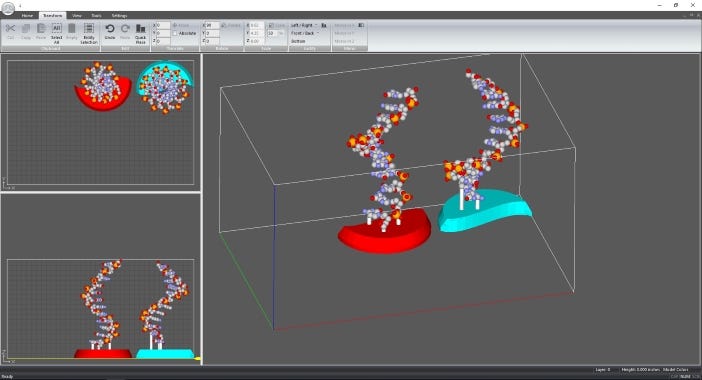Click the Rotate Z input field
The width and height of the screenshot is (702, 380).
click(x=212, y=41)
